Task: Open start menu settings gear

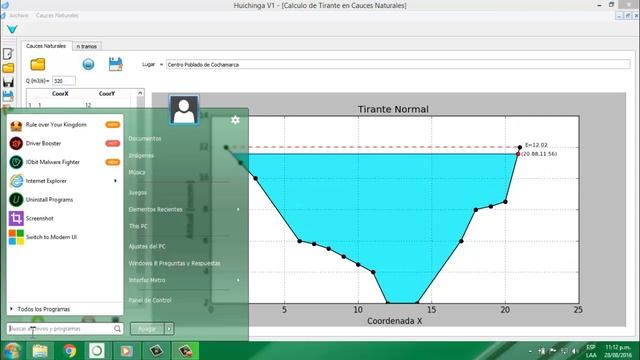Action: pyautogui.click(x=235, y=120)
